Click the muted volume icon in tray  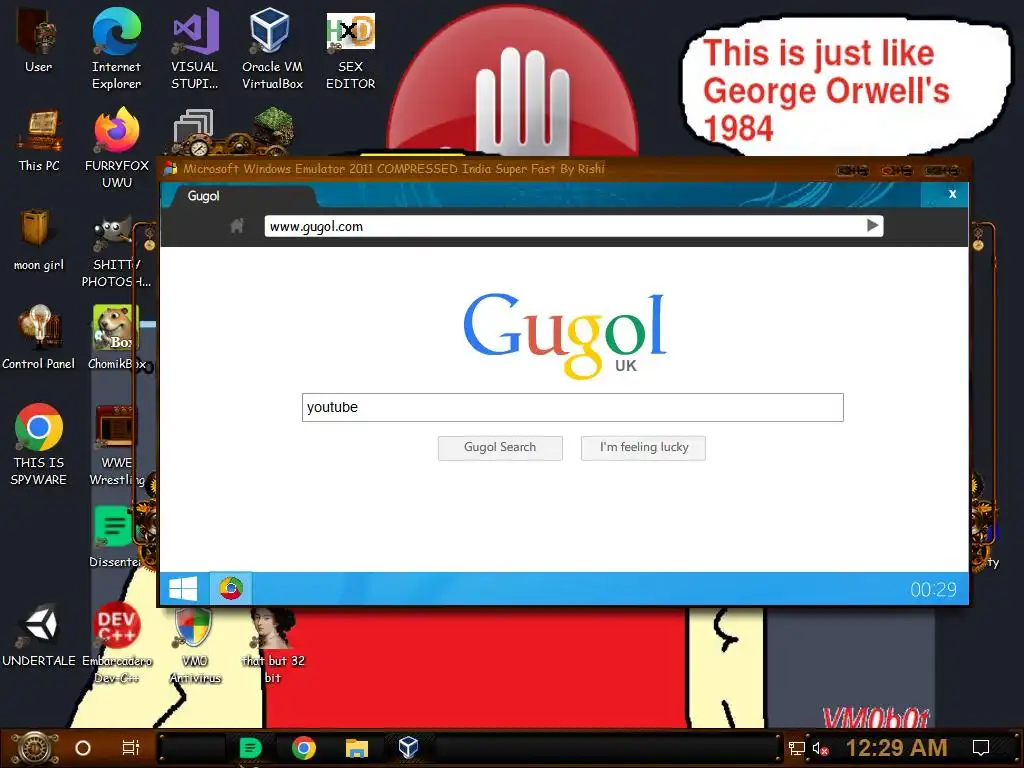click(x=820, y=748)
